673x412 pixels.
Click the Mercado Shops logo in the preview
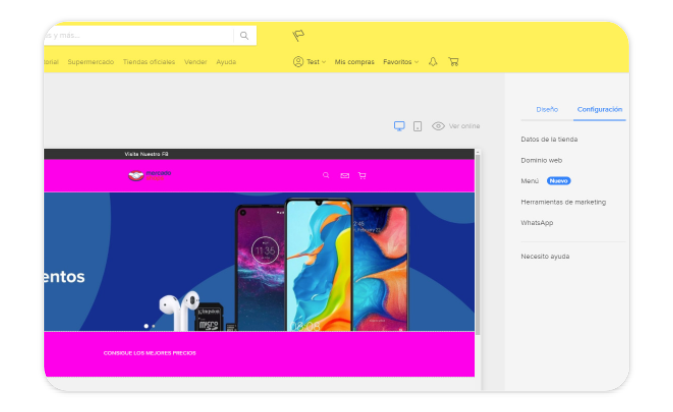[x=150, y=175]
